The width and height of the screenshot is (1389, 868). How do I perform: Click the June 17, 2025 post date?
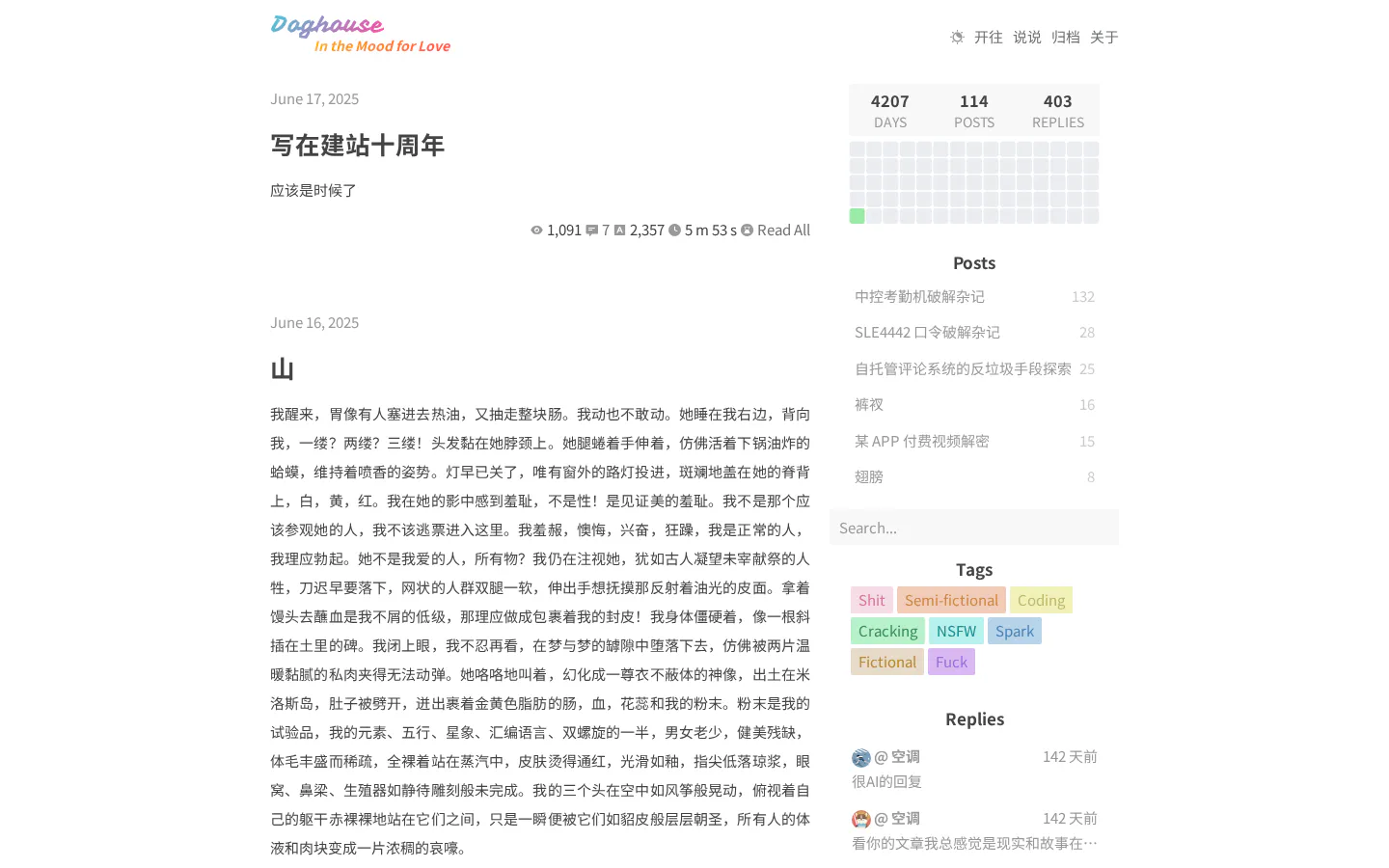pyautogui.click(x=314, y=99)
